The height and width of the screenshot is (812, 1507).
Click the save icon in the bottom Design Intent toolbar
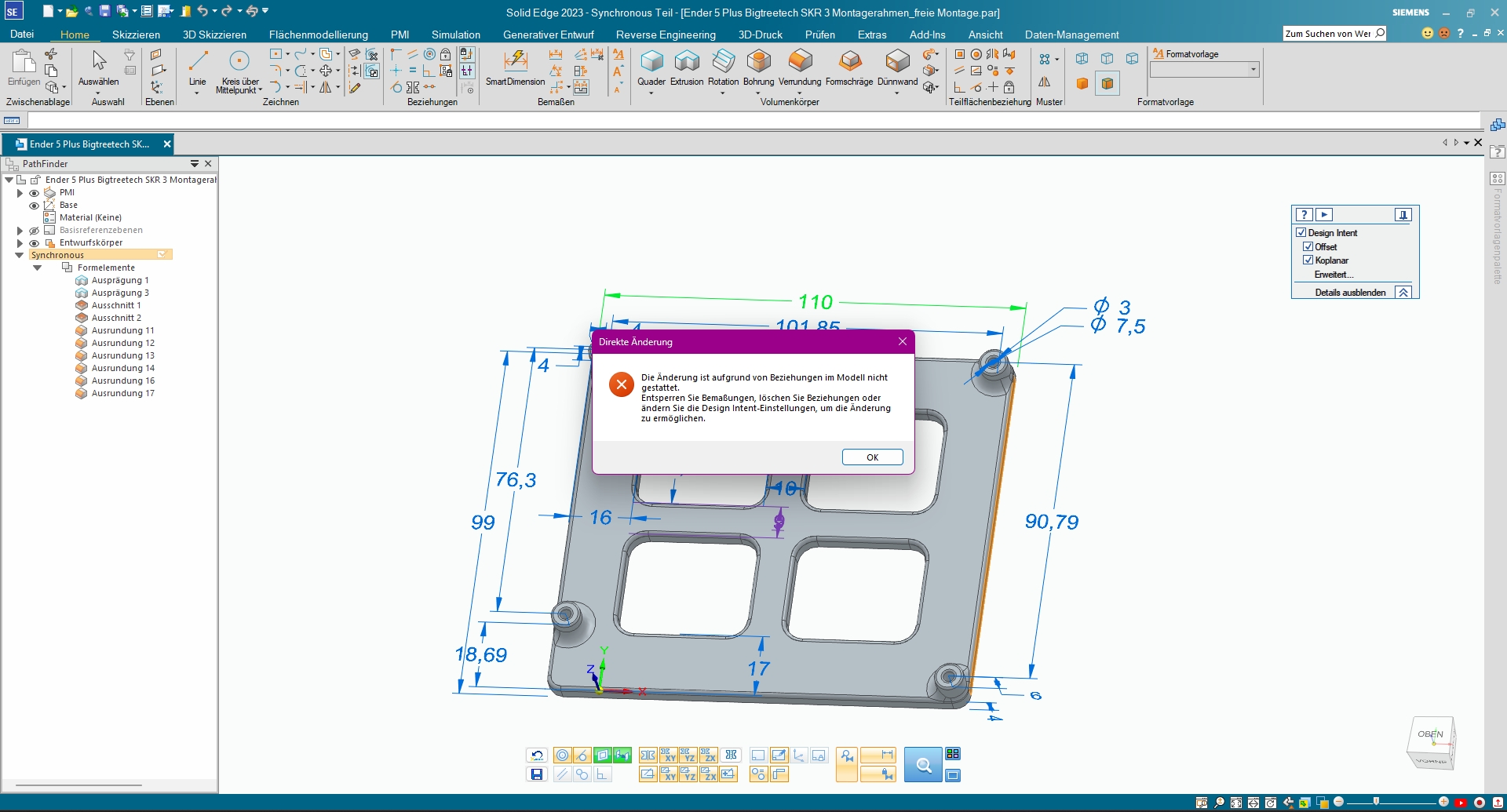point(537,774)
